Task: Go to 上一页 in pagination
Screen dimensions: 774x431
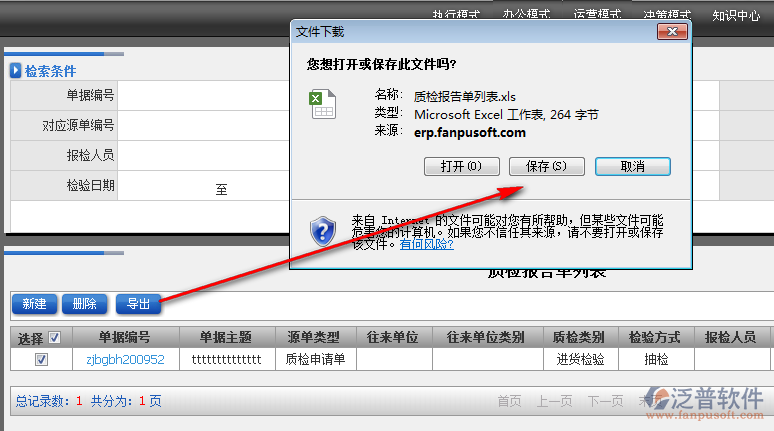Action: tap(554, 401)
